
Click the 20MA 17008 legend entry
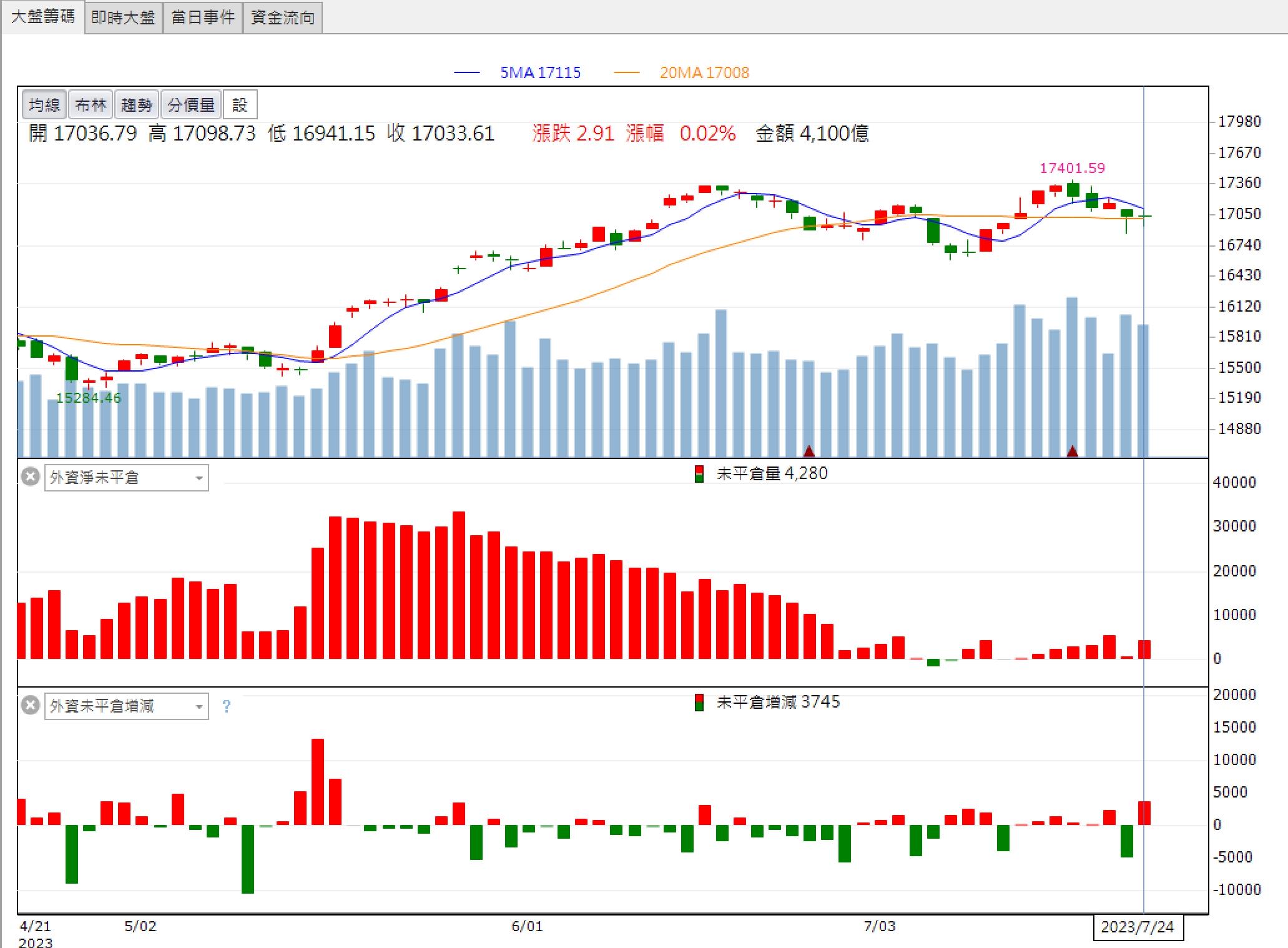tap(681, 72)
